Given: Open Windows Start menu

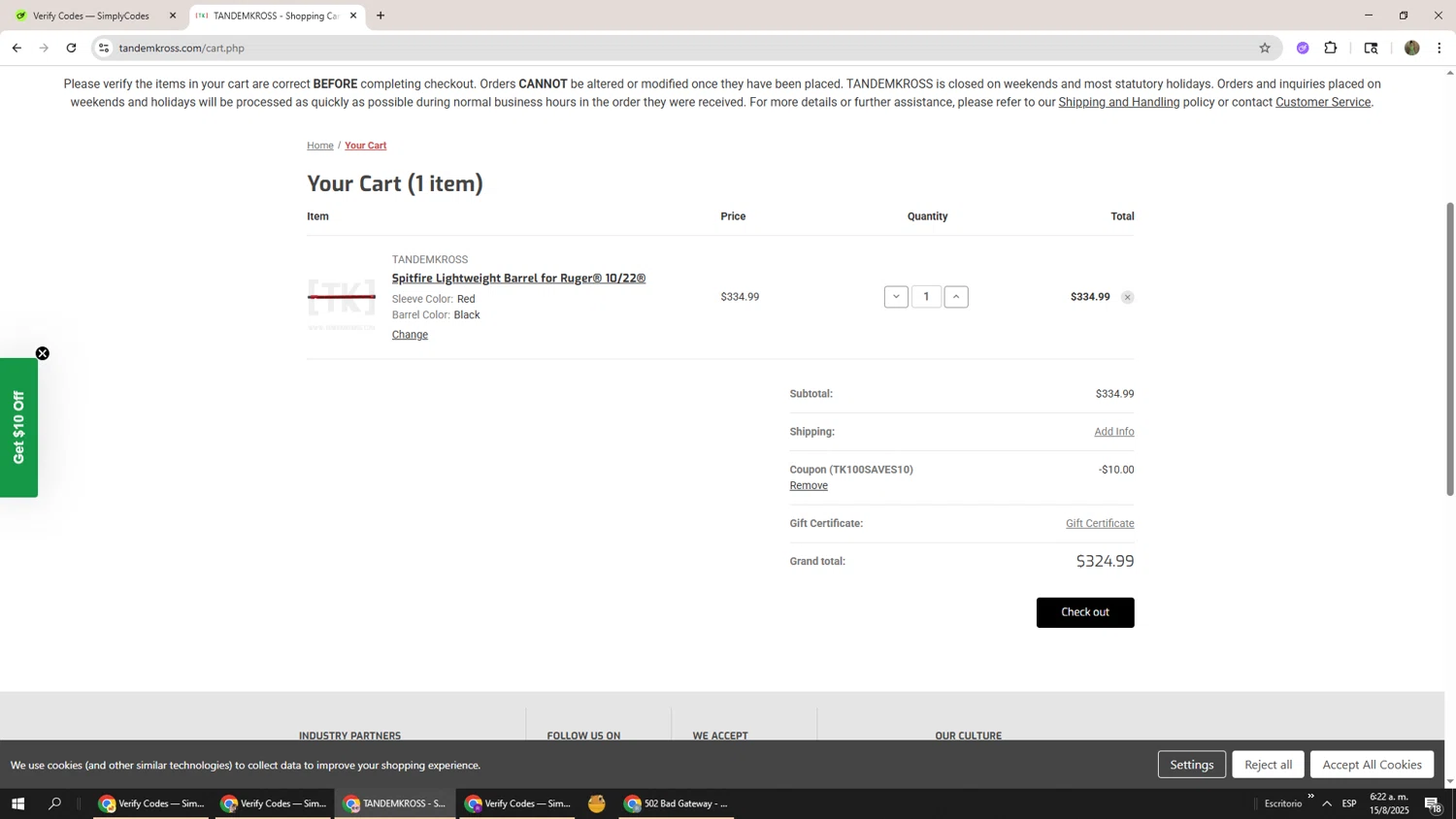Looking at the screenshot, I should (x=17, y=803).
